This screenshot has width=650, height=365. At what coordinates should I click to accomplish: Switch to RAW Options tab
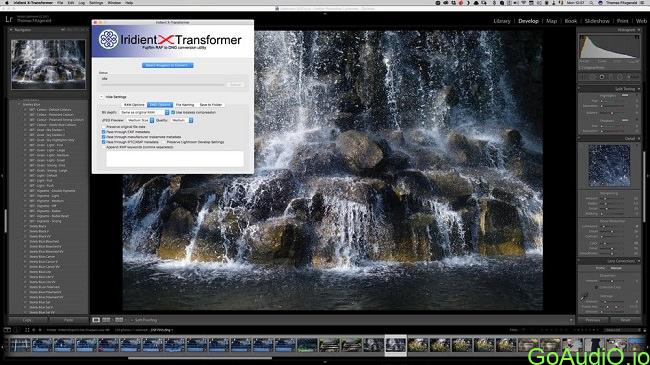coord(134,105)
